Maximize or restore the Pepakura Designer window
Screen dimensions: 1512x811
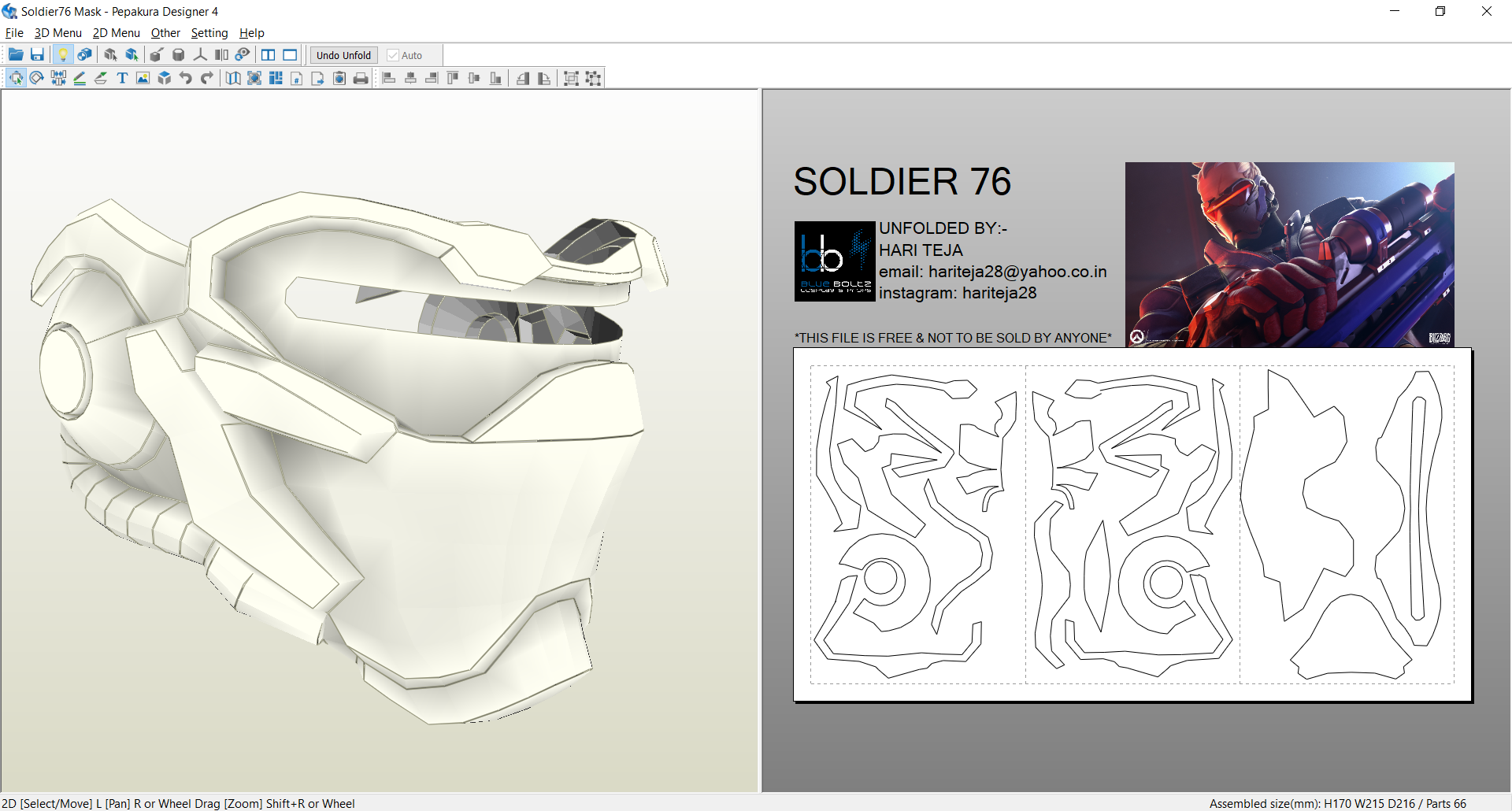click(1440, 11)
